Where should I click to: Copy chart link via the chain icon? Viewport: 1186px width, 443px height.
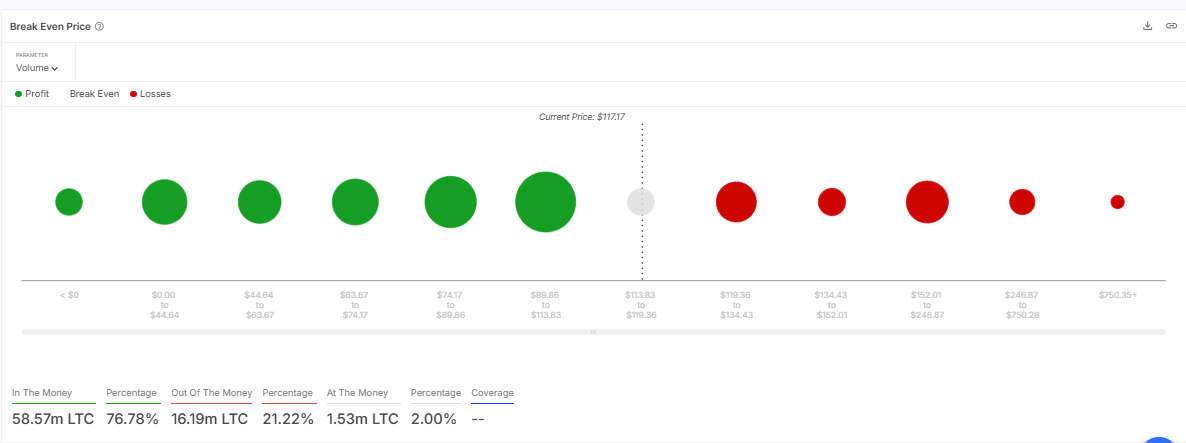tap(1171, 26)
